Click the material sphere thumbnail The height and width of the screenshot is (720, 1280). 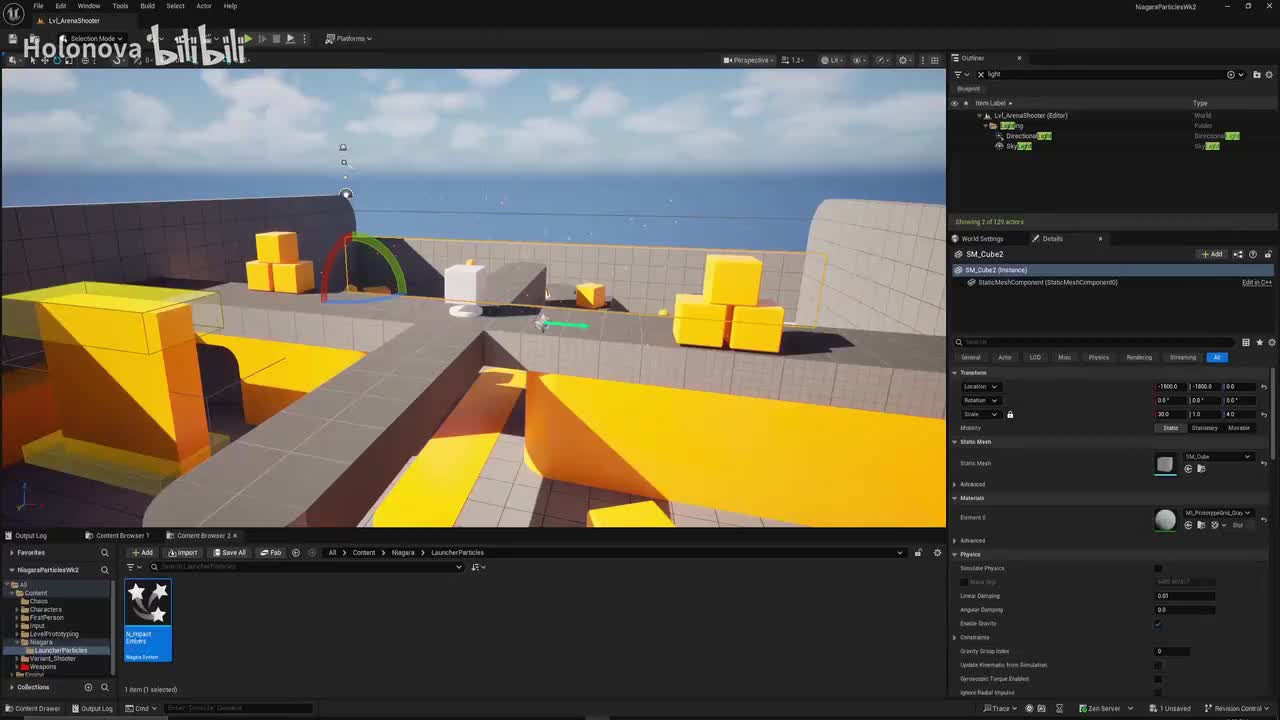coord(1165,520)
